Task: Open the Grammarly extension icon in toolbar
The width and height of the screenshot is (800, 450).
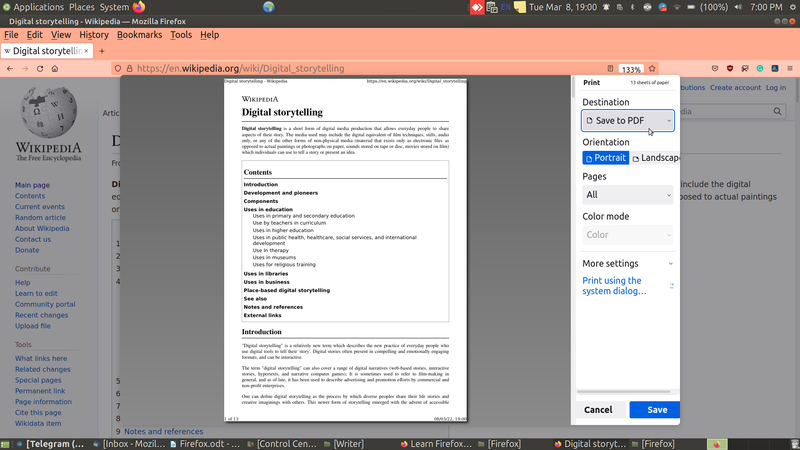Action: coord(760,68)
